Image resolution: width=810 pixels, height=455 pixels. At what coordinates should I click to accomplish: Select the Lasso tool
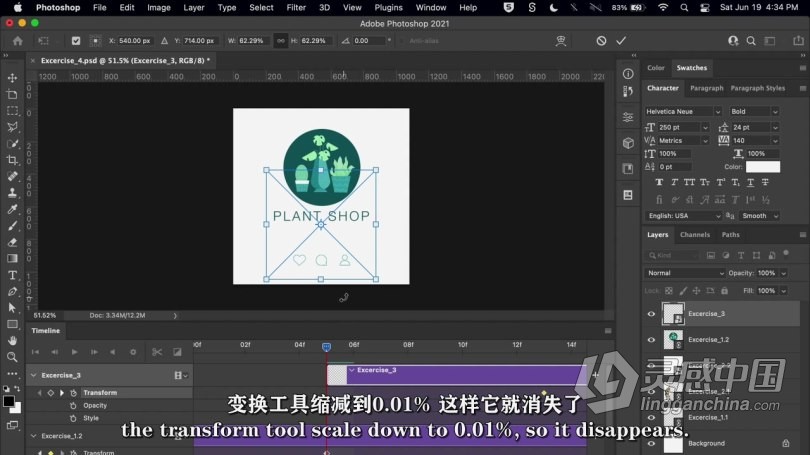coord(12,127)
